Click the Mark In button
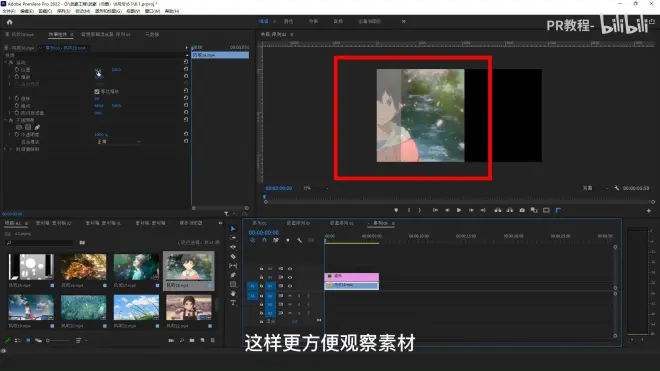Image resolution: width=660 pixels, height=371 pixels. (409, 210)
